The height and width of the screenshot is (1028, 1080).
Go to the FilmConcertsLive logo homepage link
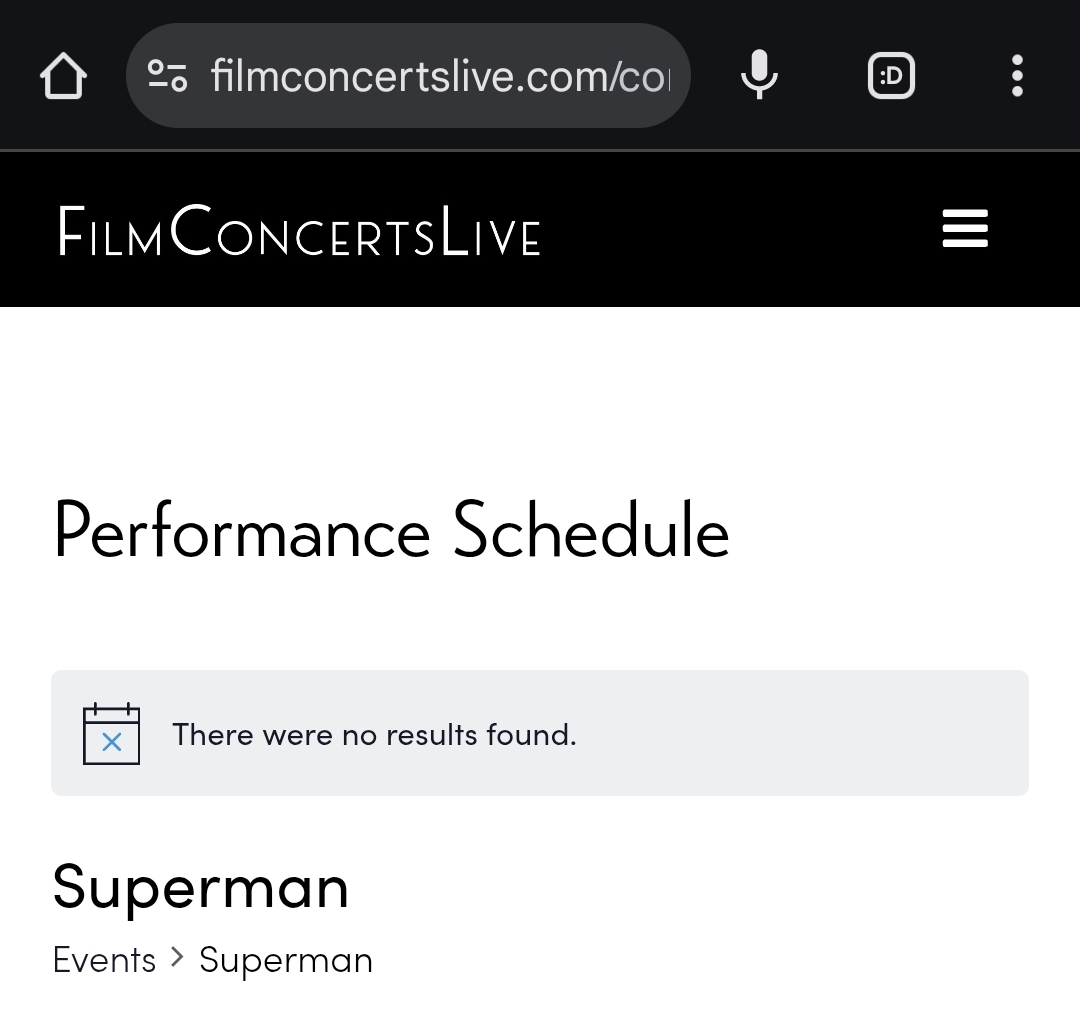[x=299, y=230]
